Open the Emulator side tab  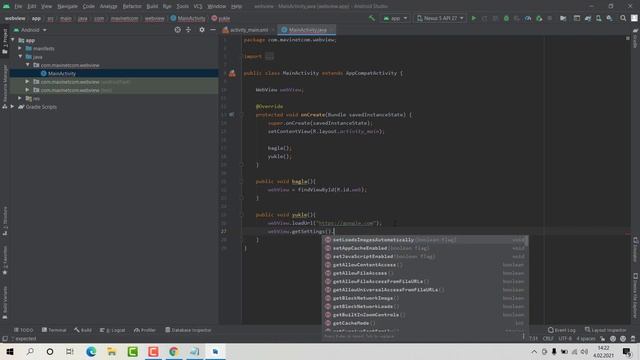pos(635,249)
